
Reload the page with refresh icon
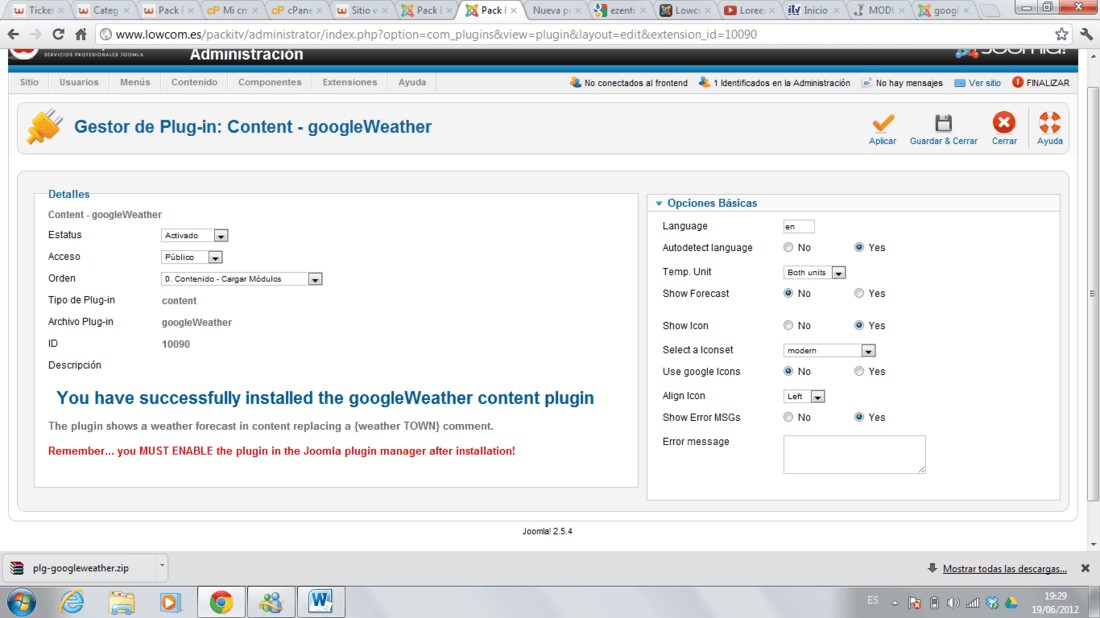tap(58, 34)
